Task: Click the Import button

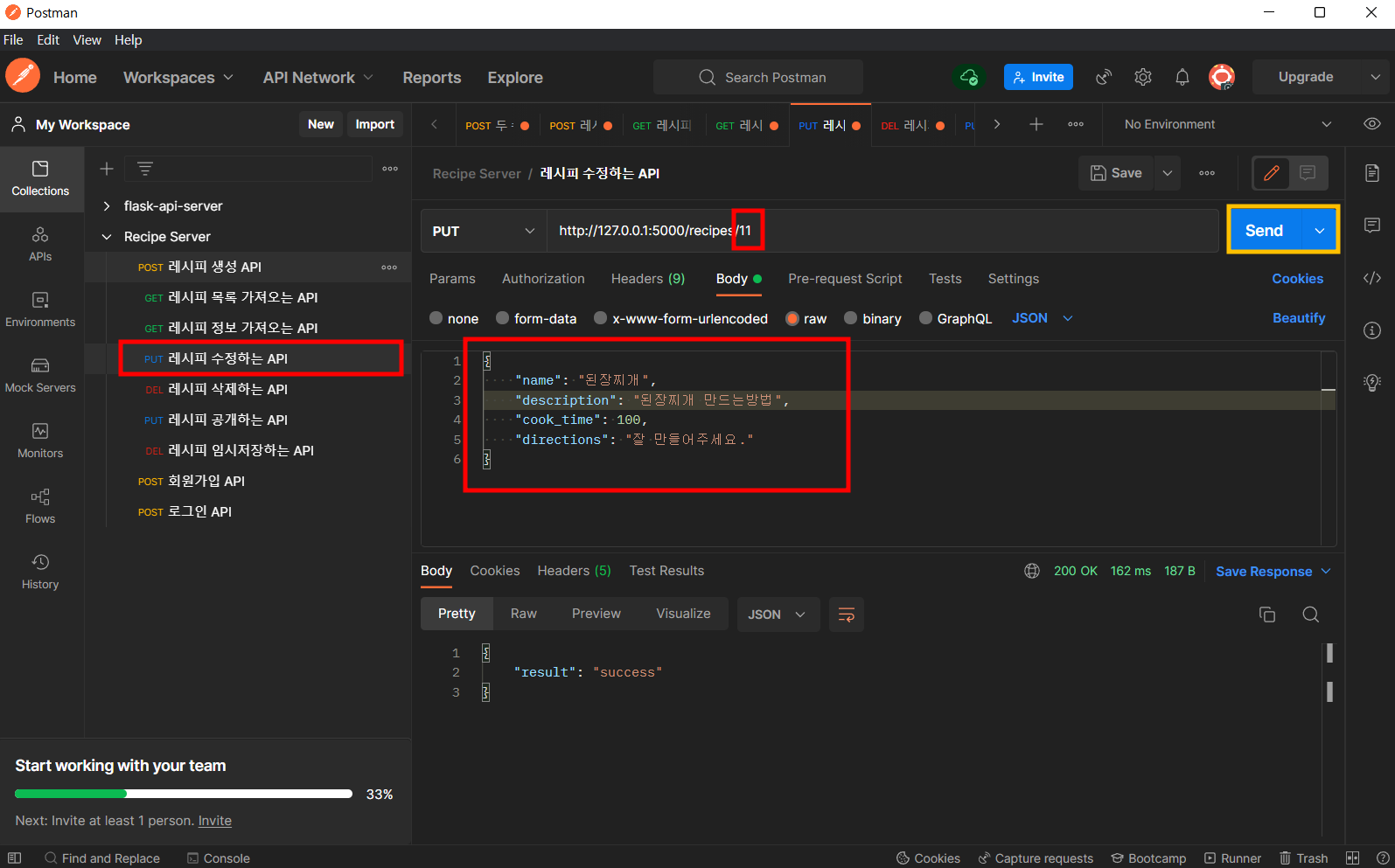Action: (x=374, y=124)
